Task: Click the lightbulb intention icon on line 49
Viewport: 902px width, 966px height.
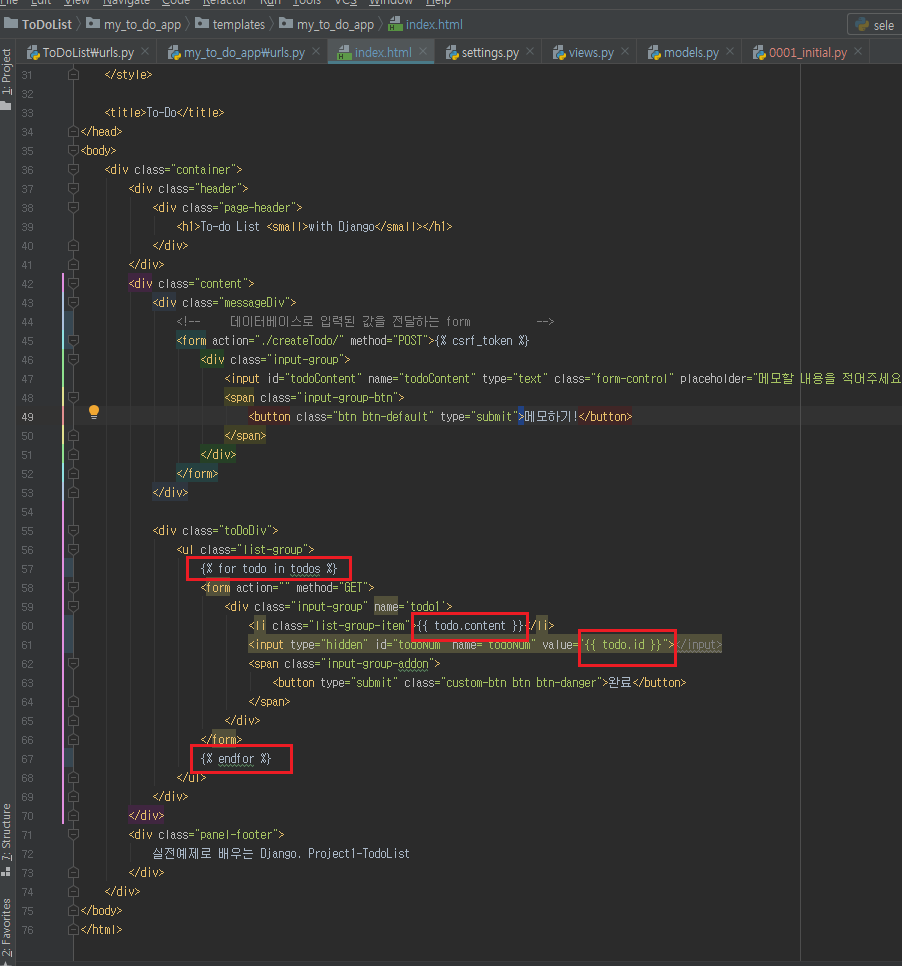Action: (94, 412)
